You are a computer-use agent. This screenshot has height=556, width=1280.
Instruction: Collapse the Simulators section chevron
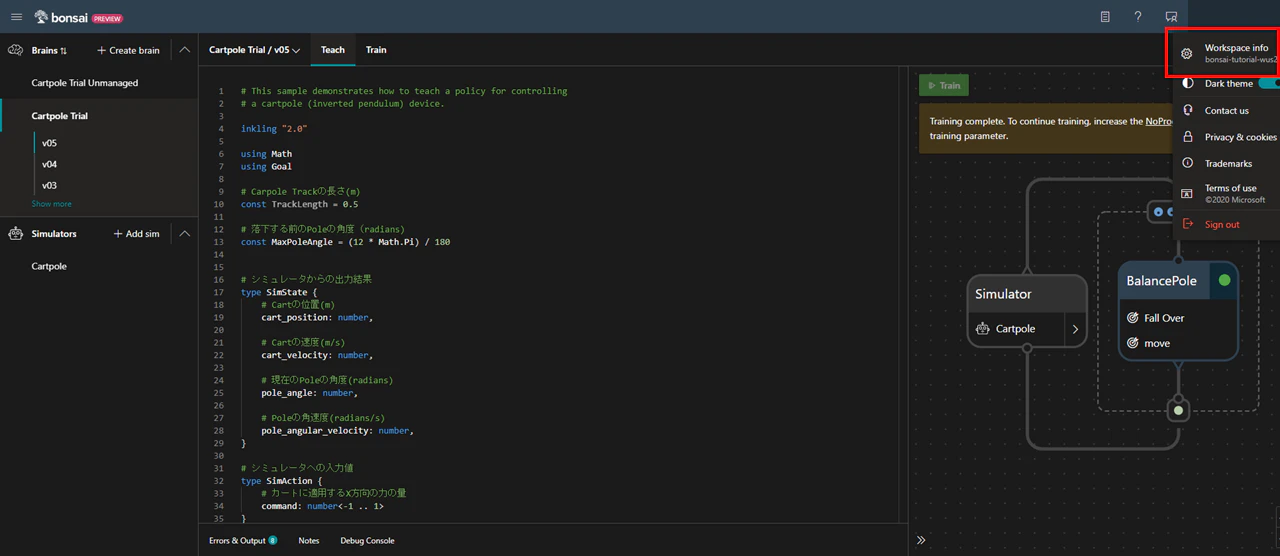tap(185, 234)
